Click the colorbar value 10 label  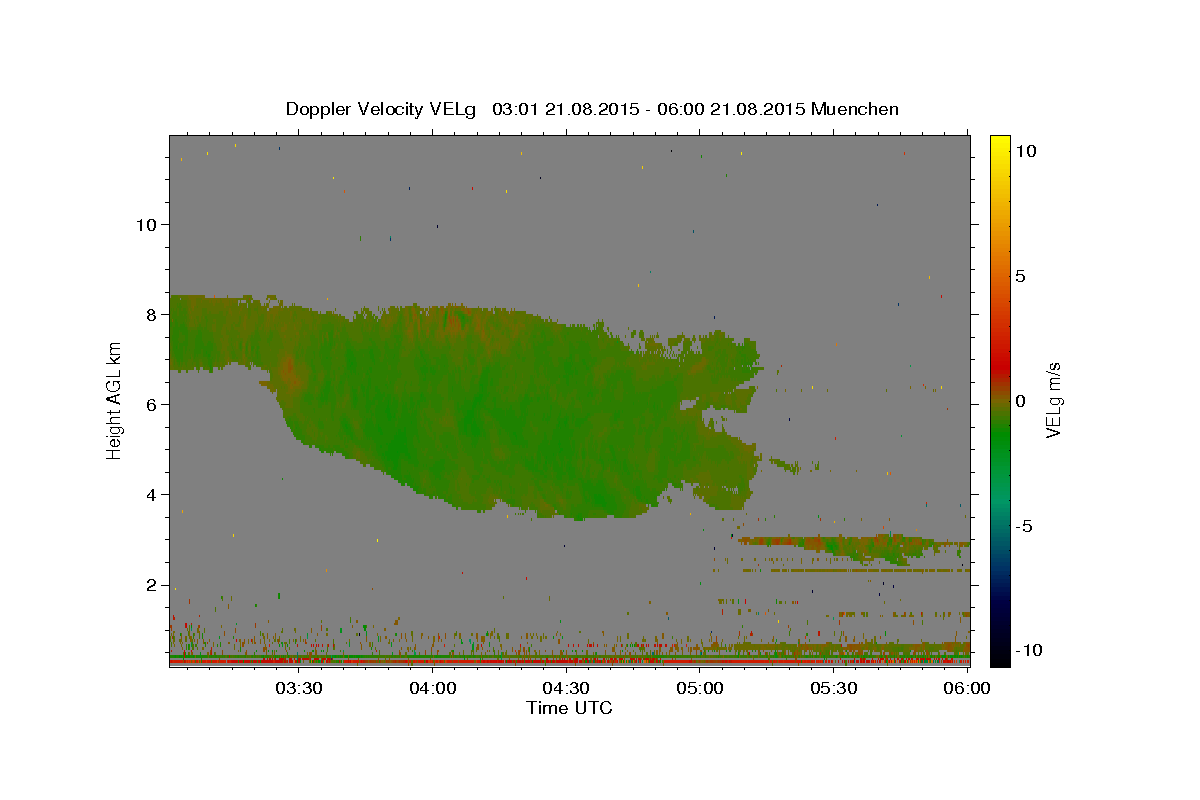[x=1025, y=150]
